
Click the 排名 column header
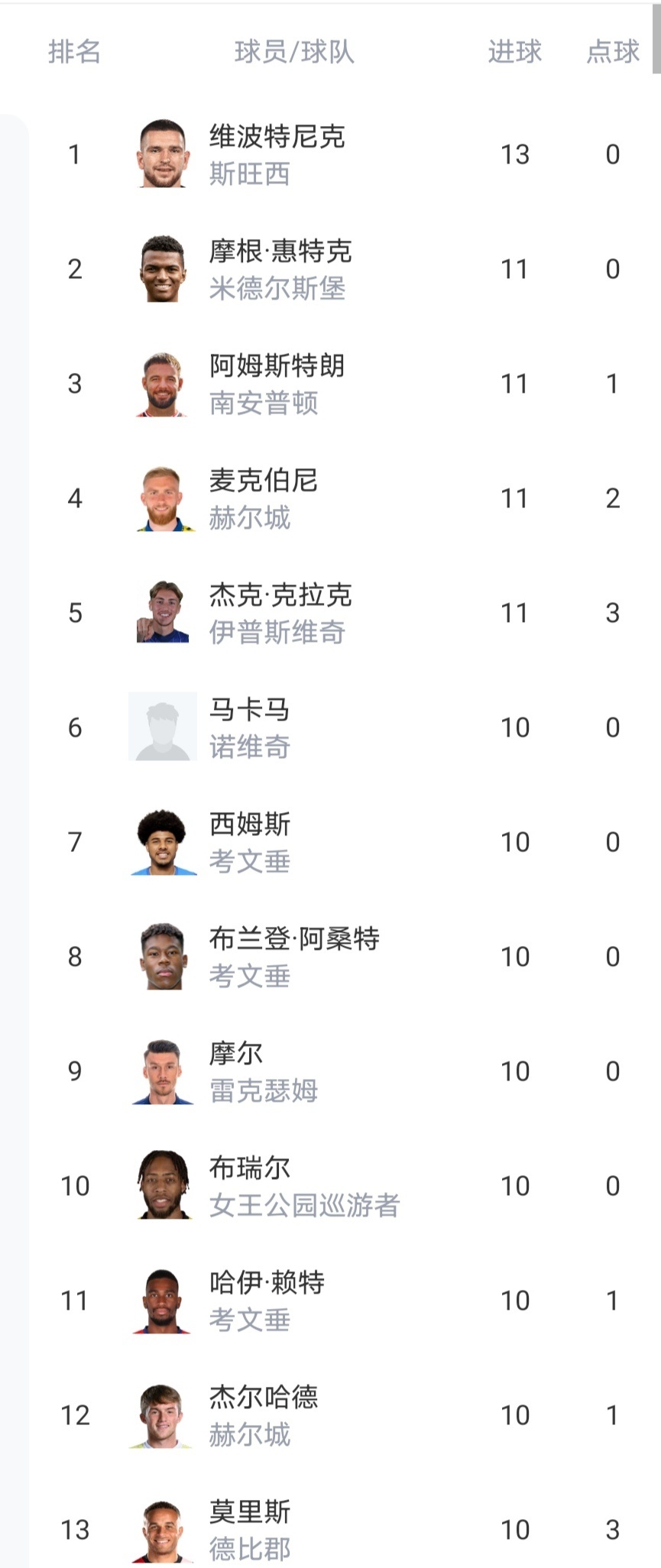click(74, 52)
